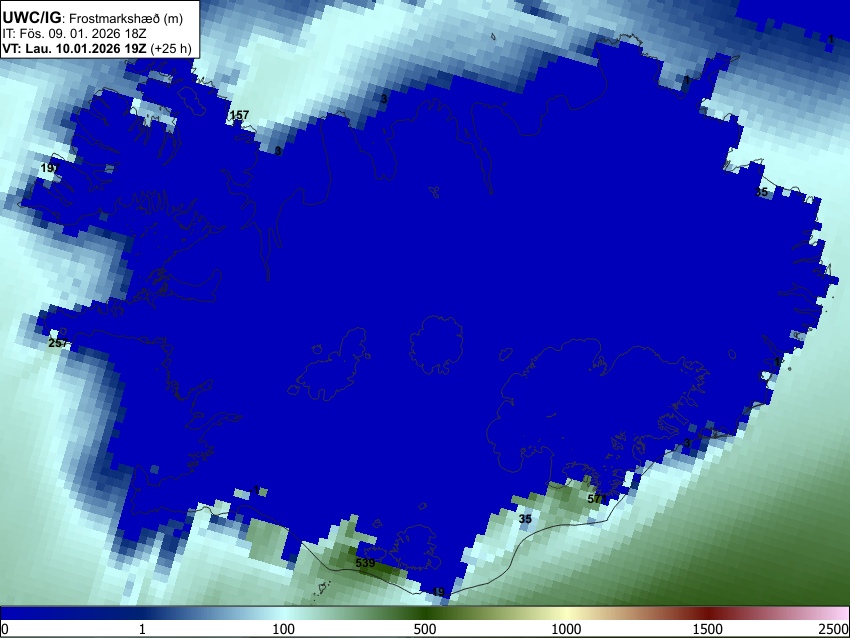Click the legend tick label 500
850x638 pixels.
424,629
